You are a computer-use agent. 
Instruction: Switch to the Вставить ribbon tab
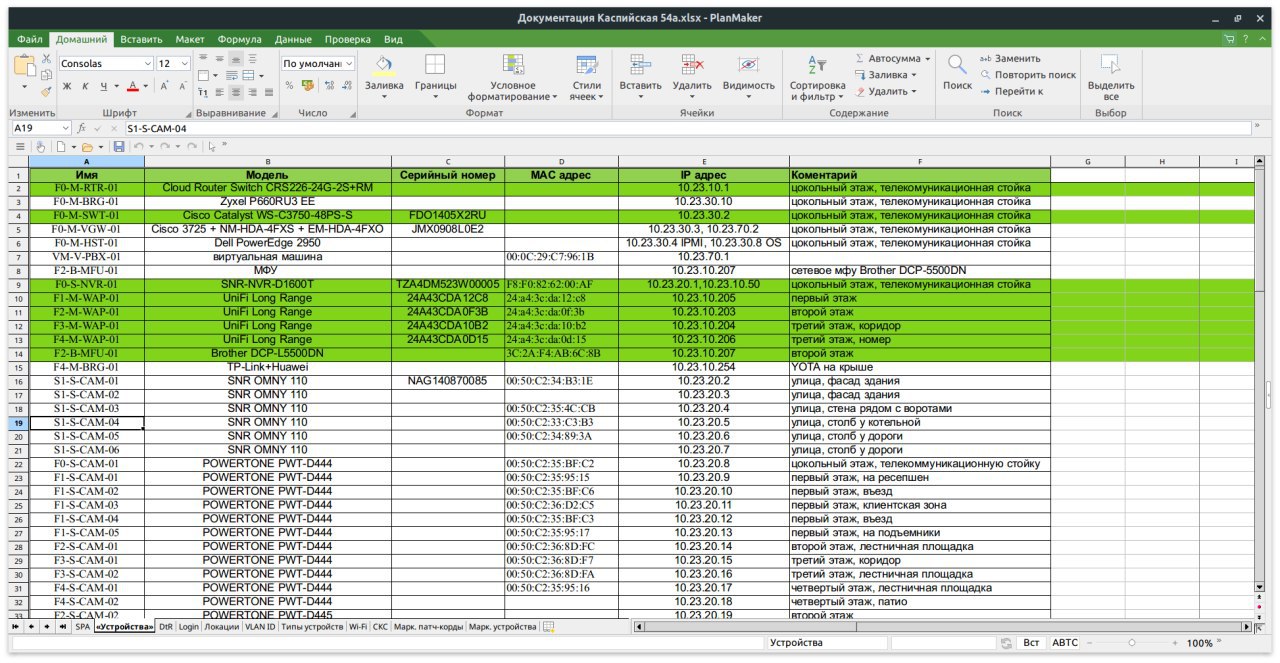pos(141,39)
